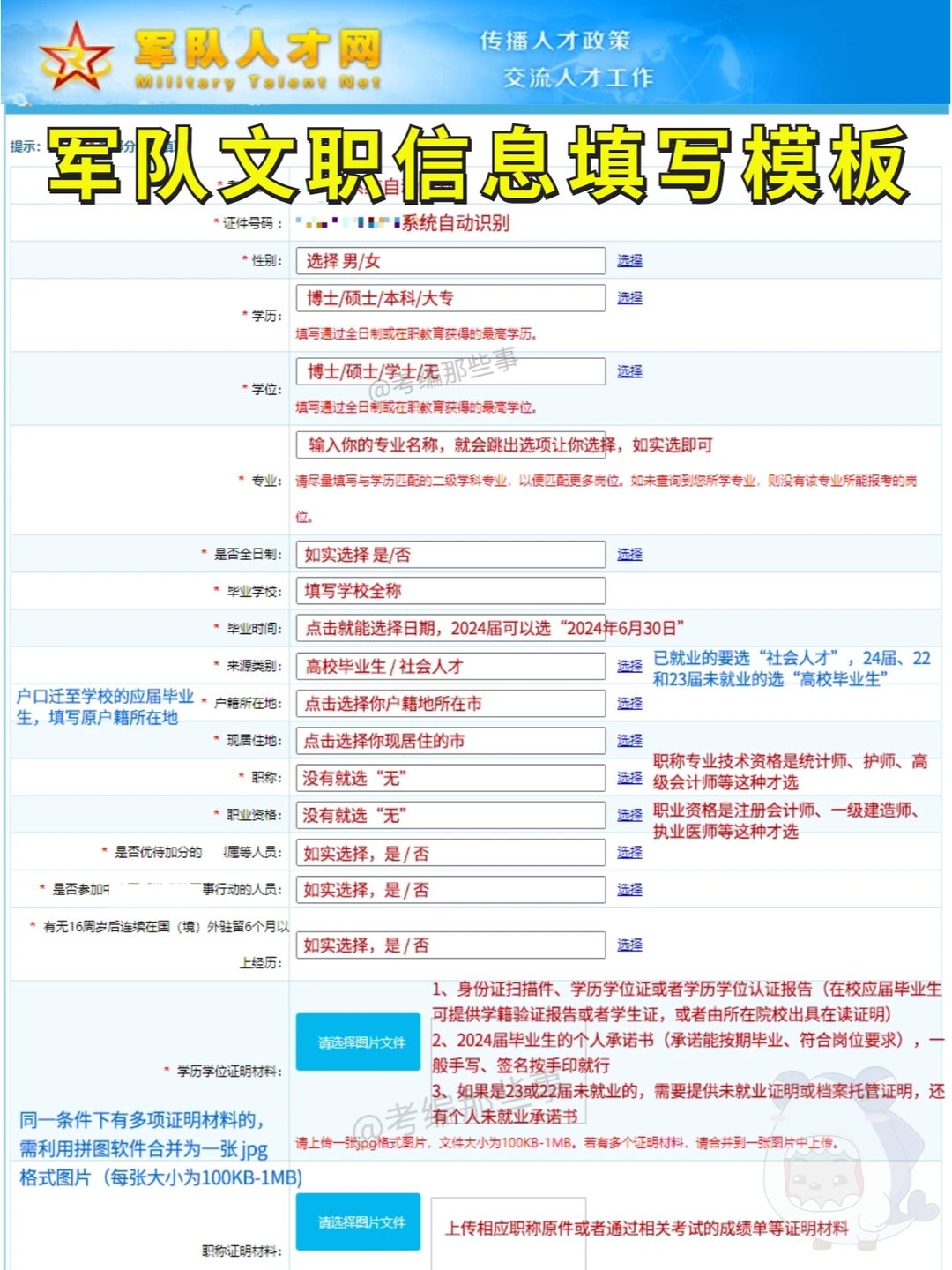Screen dimensions: 952x1270
Task: Open the 户籍所在地 registered residence 选择 selector
Action: [x=628, y=703]
